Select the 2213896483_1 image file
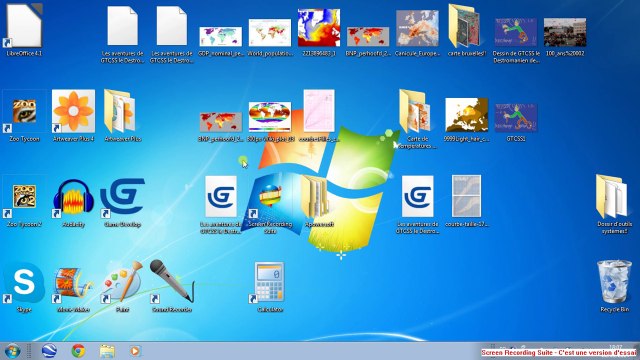Viewport: 640px width, 360px height. click(319, 28)
